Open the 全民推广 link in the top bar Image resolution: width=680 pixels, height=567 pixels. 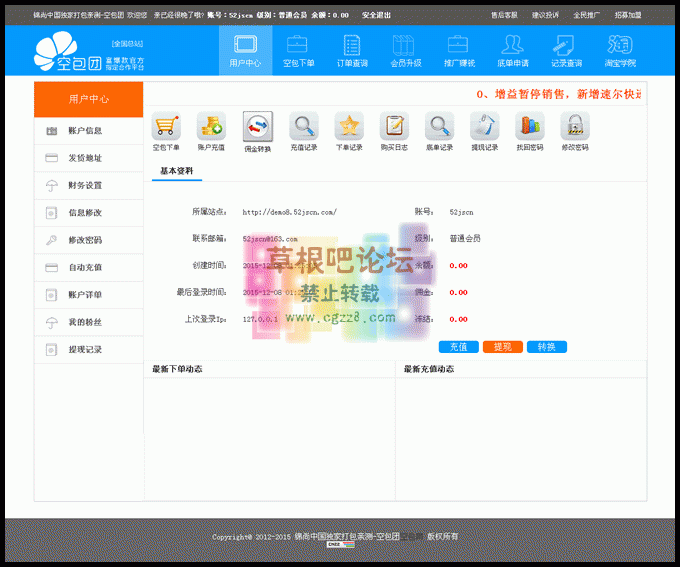pyautogui.click(x=586, y=15)
